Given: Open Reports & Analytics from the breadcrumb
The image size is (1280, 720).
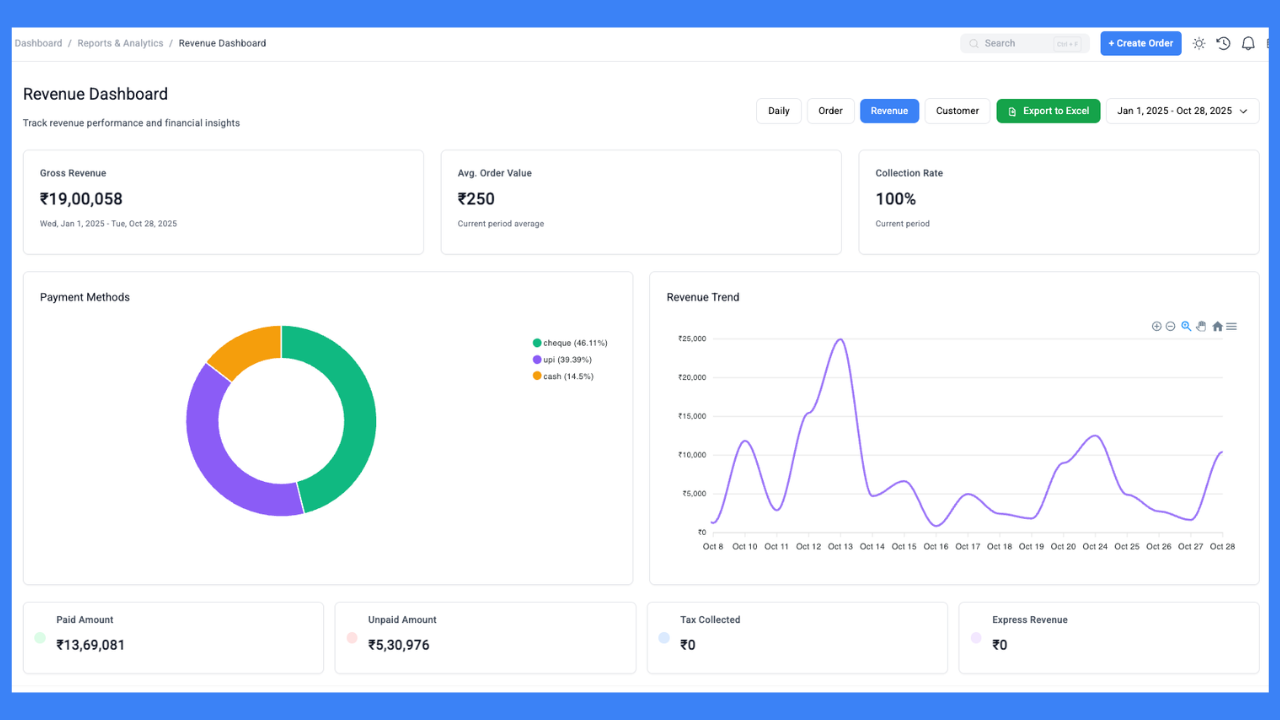Looking at the screenshot, I should [x=120, y=43].
